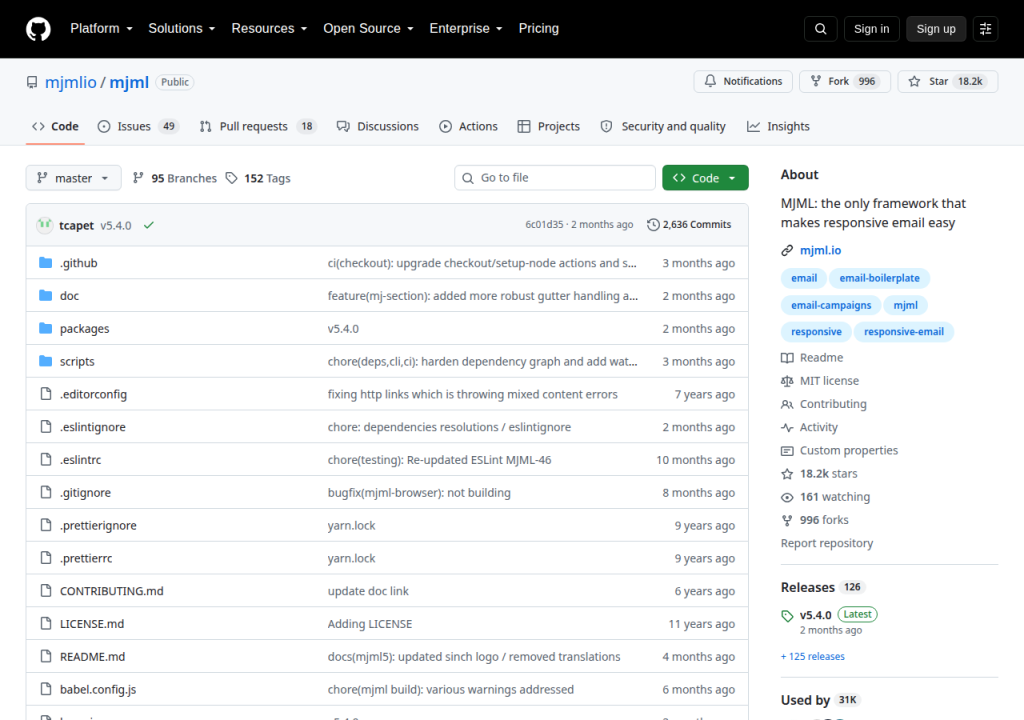The image size is (1024, 720).
Task: Click the link icon beside mjml.io
Action: pos(787,250)
